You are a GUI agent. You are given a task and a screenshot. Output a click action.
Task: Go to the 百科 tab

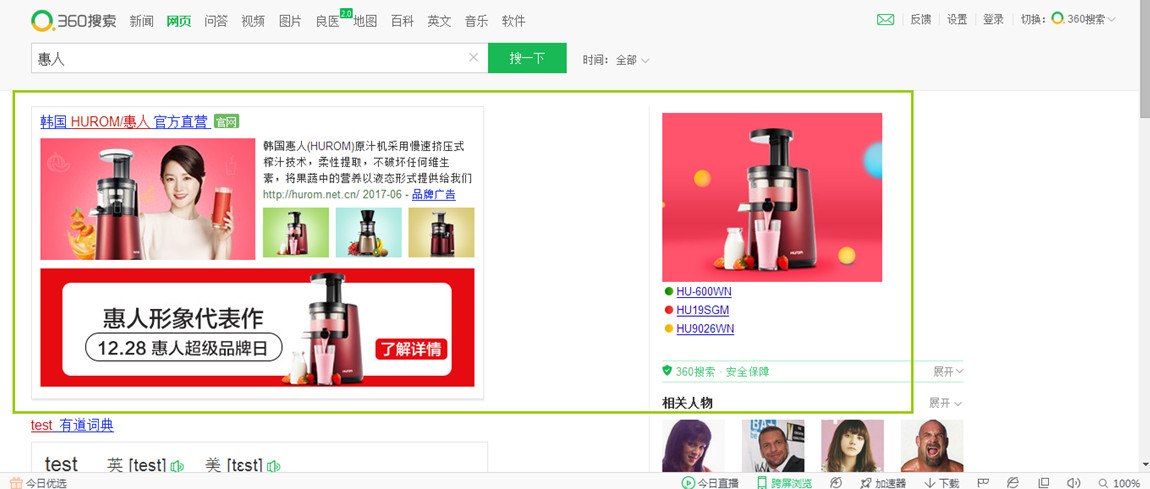pyautogui.click(x=402, y=21)
